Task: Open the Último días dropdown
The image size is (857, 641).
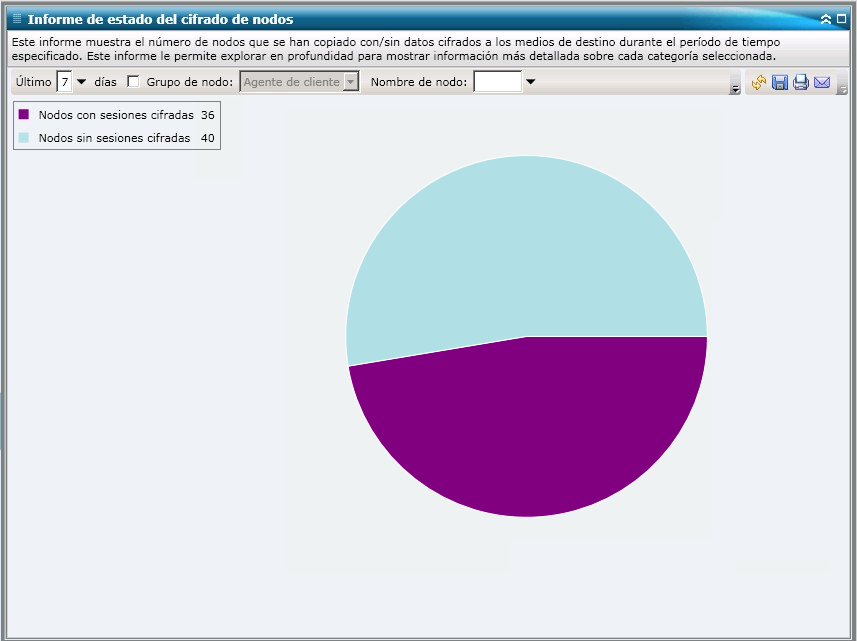Action: [x=80, y=83]
